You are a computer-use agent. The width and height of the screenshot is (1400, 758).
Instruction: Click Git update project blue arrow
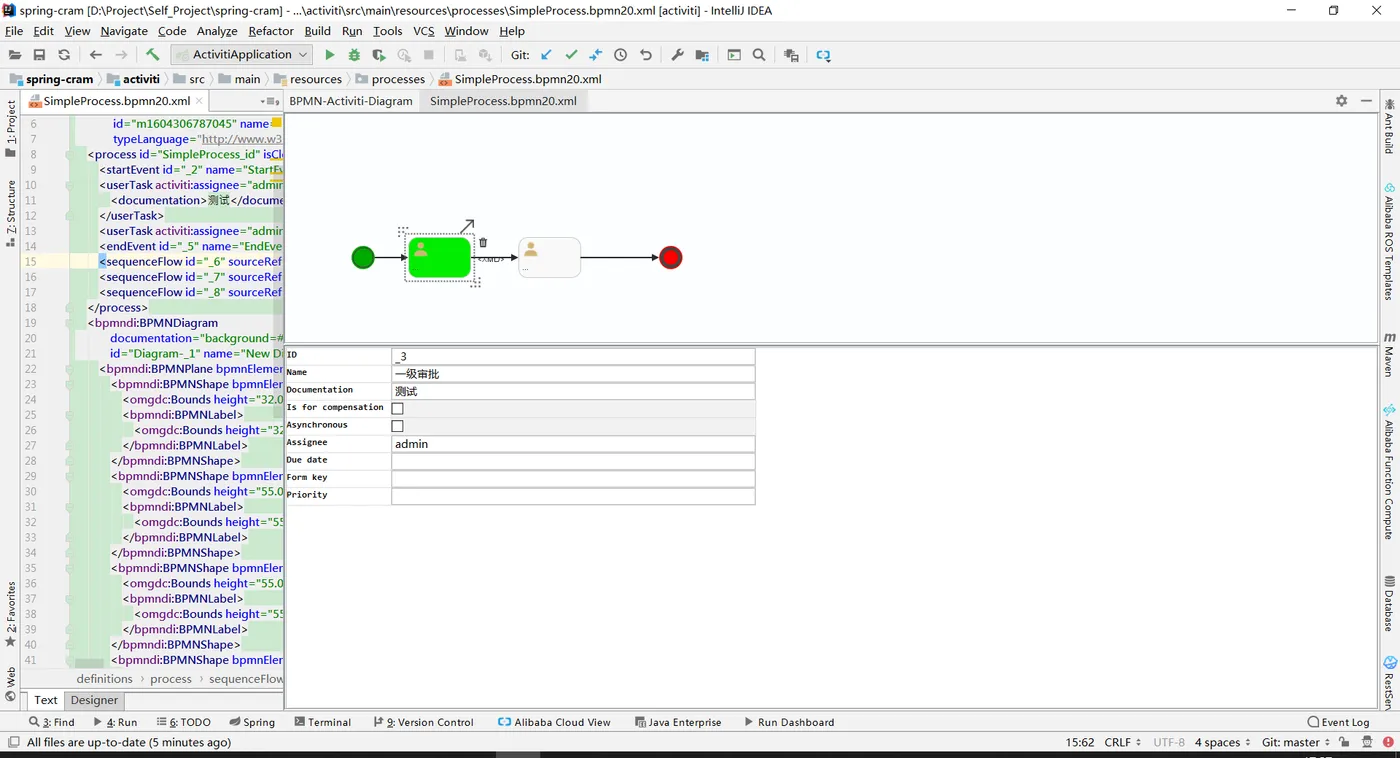pos(546,55)
